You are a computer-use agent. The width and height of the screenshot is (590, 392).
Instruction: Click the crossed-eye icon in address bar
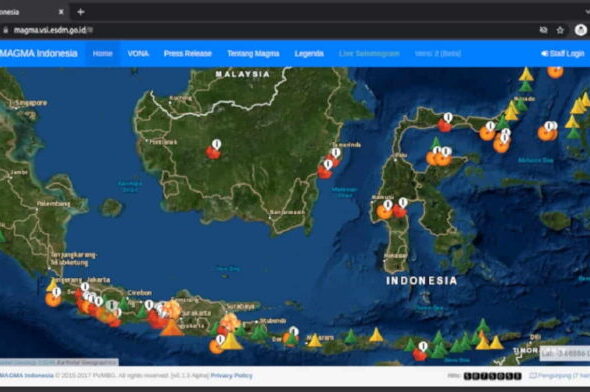pos(543,30)
